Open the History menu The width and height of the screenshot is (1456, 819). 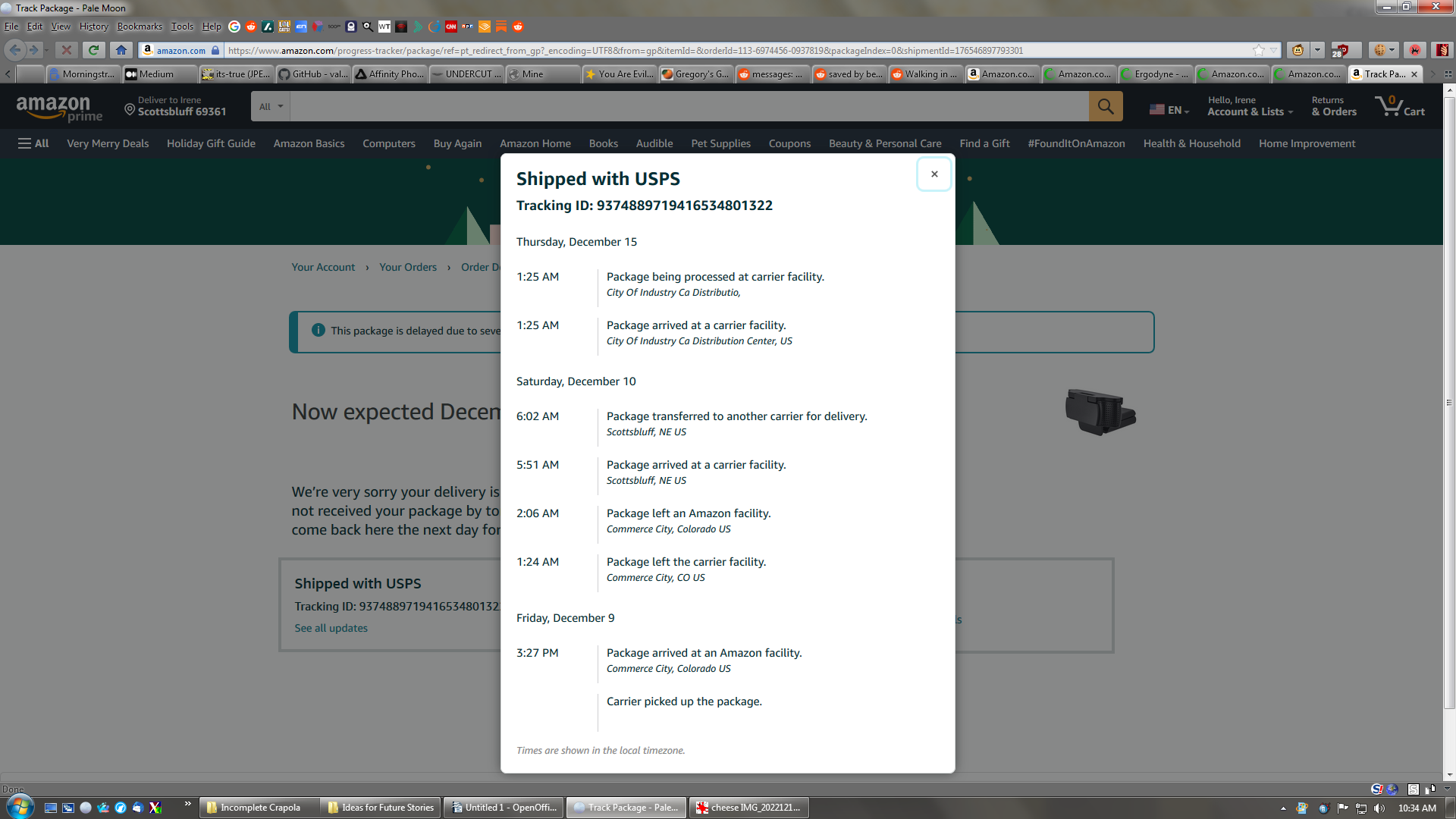point(94,27)
